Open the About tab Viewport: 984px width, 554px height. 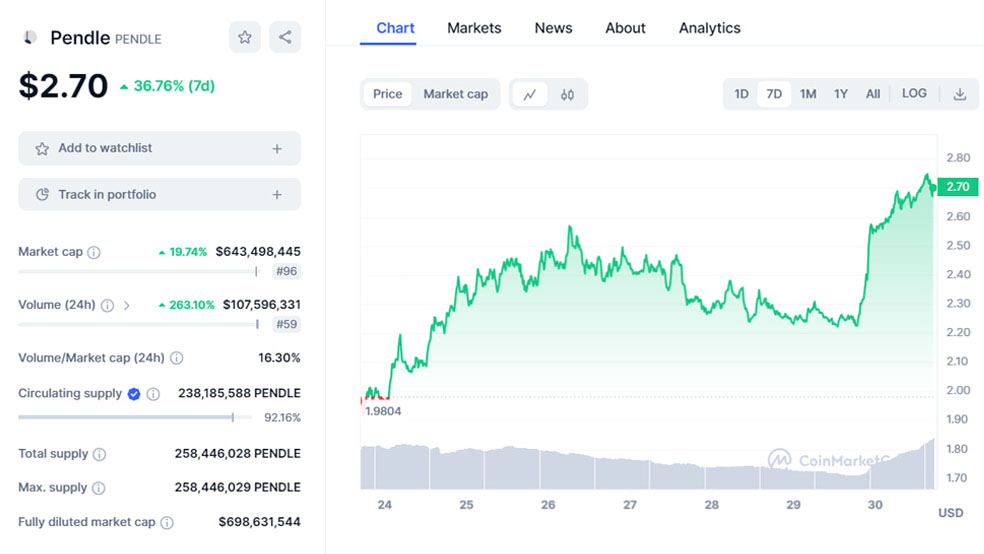point(625,28)
